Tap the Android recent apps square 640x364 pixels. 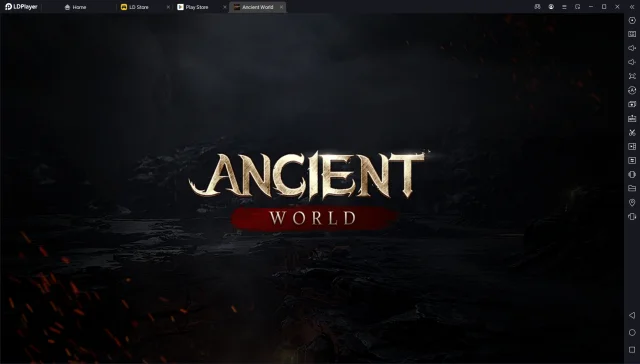(x=632, y=350)
